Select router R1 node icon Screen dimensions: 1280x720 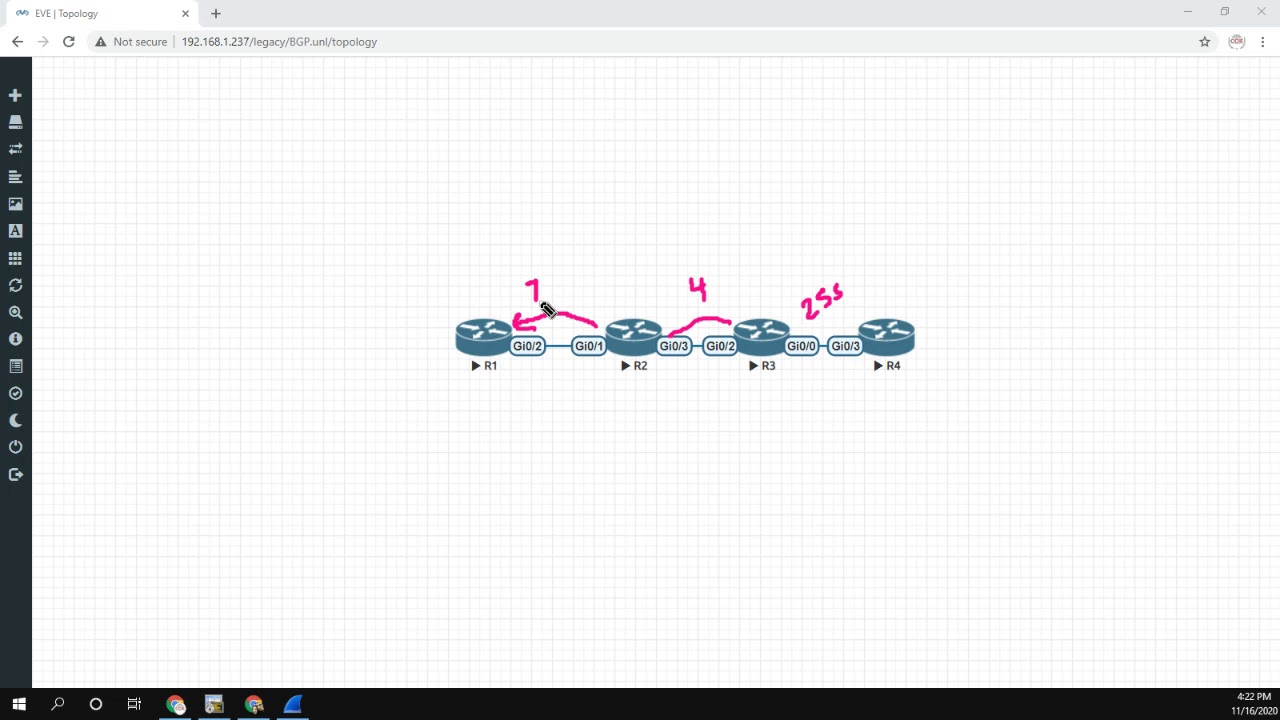[x=484, y=338]
